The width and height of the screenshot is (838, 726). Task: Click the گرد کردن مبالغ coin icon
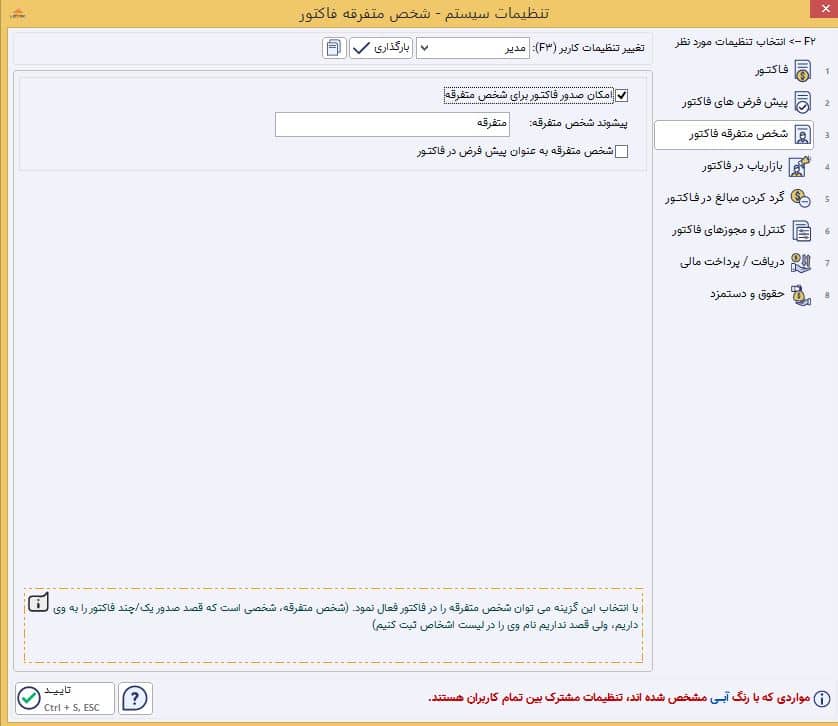pos(800,198)
